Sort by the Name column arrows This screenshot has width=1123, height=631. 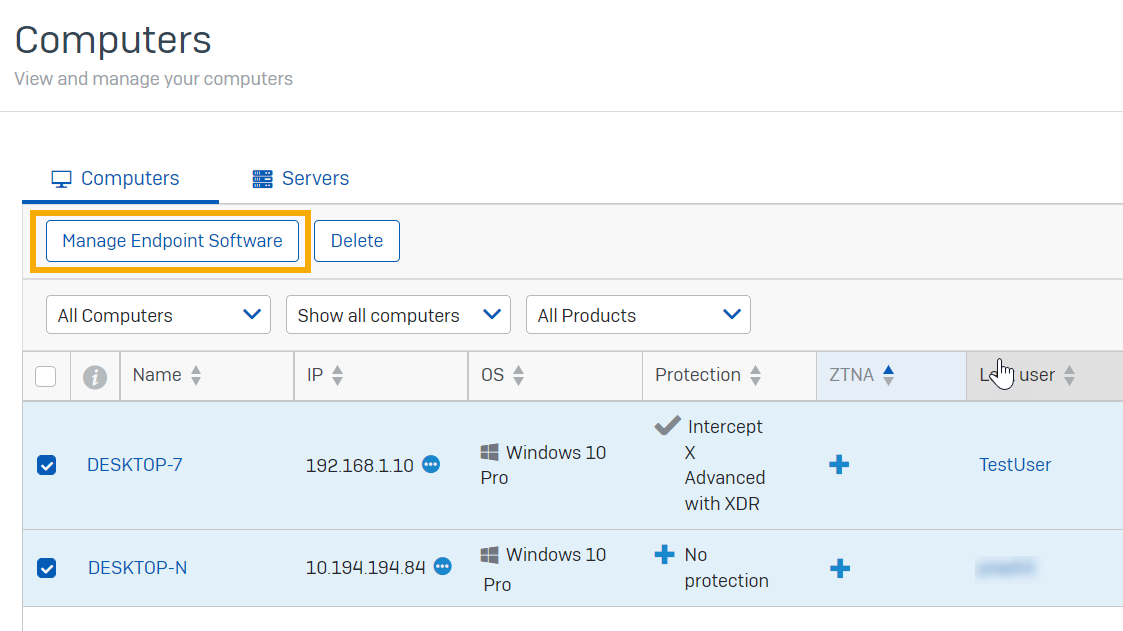point(196,376)
